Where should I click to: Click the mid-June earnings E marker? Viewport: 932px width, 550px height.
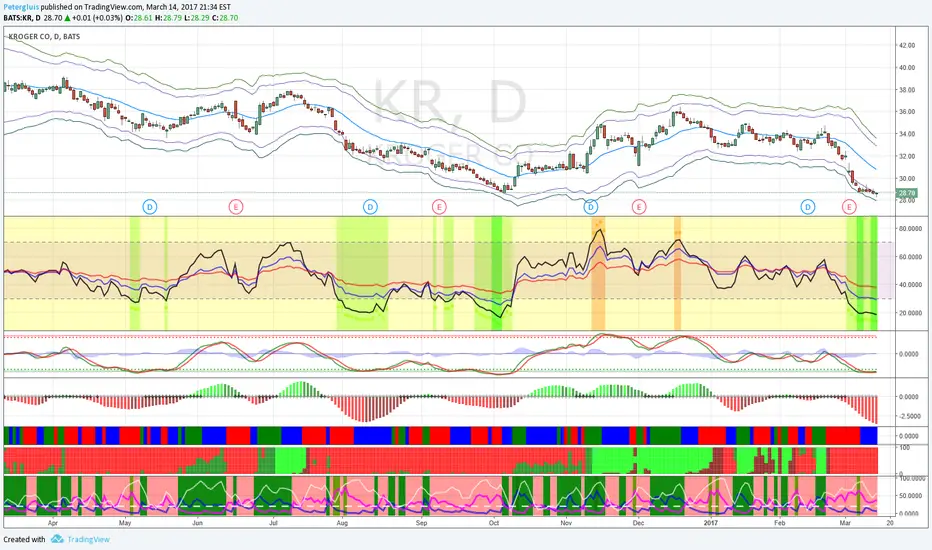[236, 207]
